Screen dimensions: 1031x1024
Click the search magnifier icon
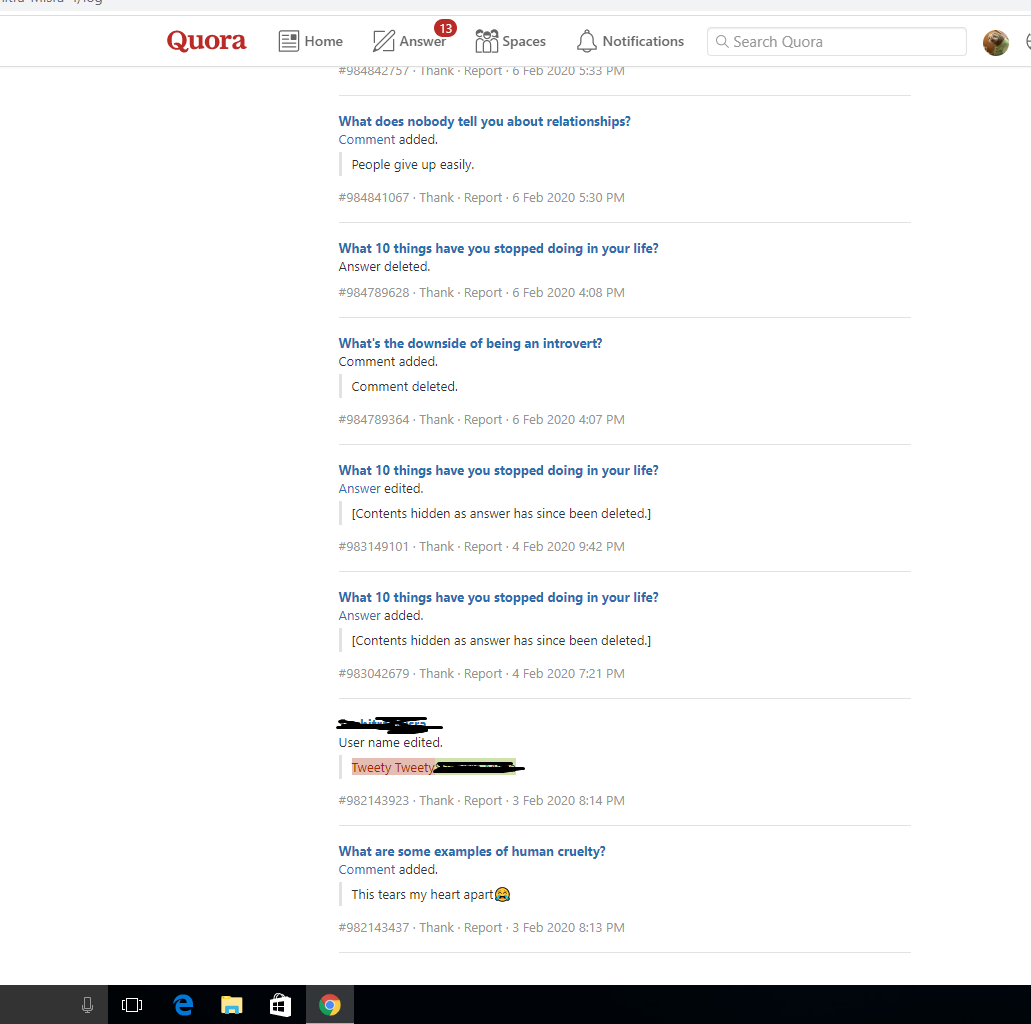point(722,41)
